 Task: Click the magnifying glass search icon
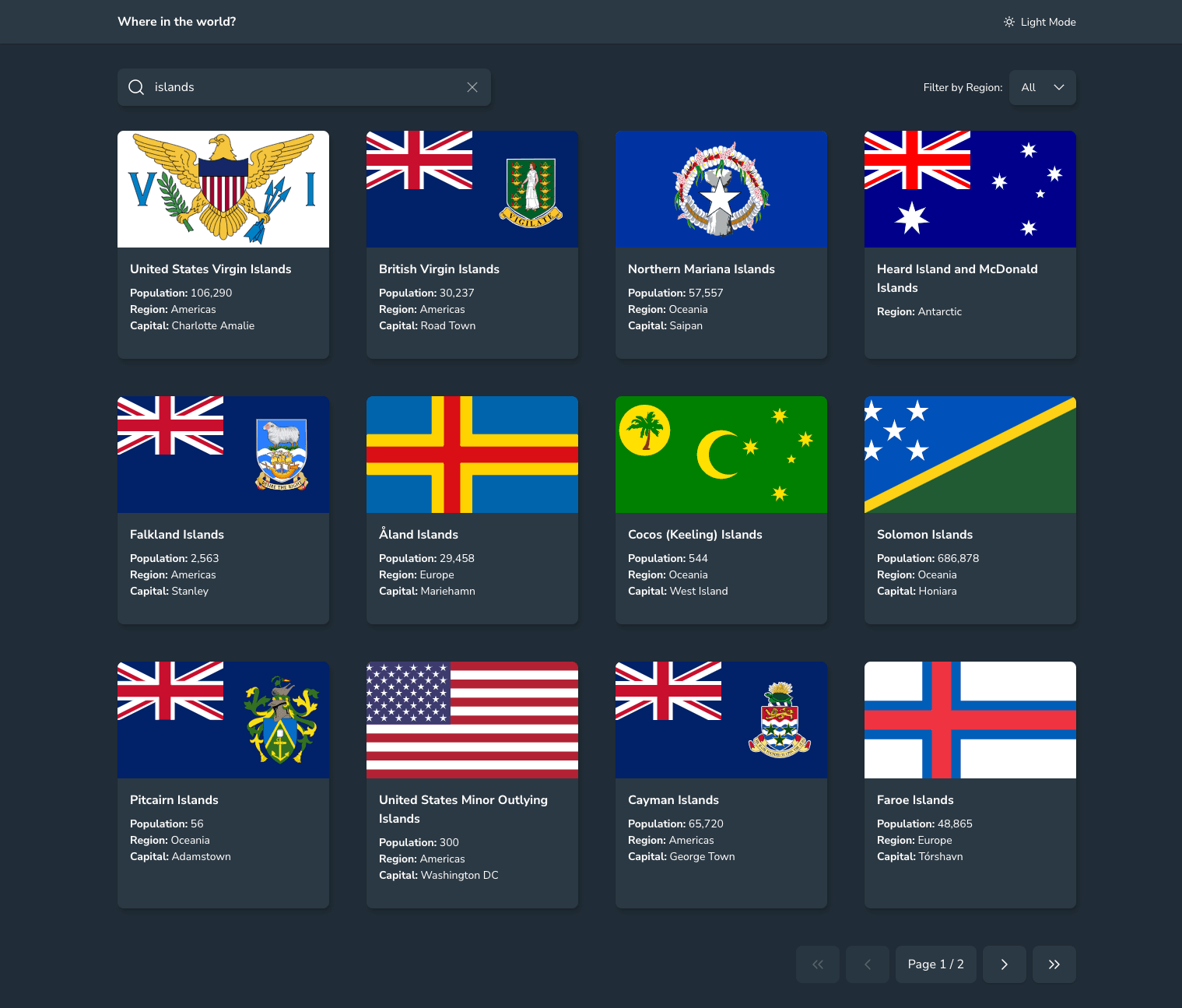point(136,87)
